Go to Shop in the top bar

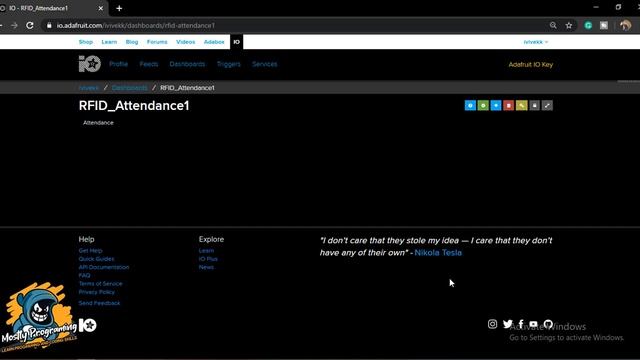(x=86, y=42)
